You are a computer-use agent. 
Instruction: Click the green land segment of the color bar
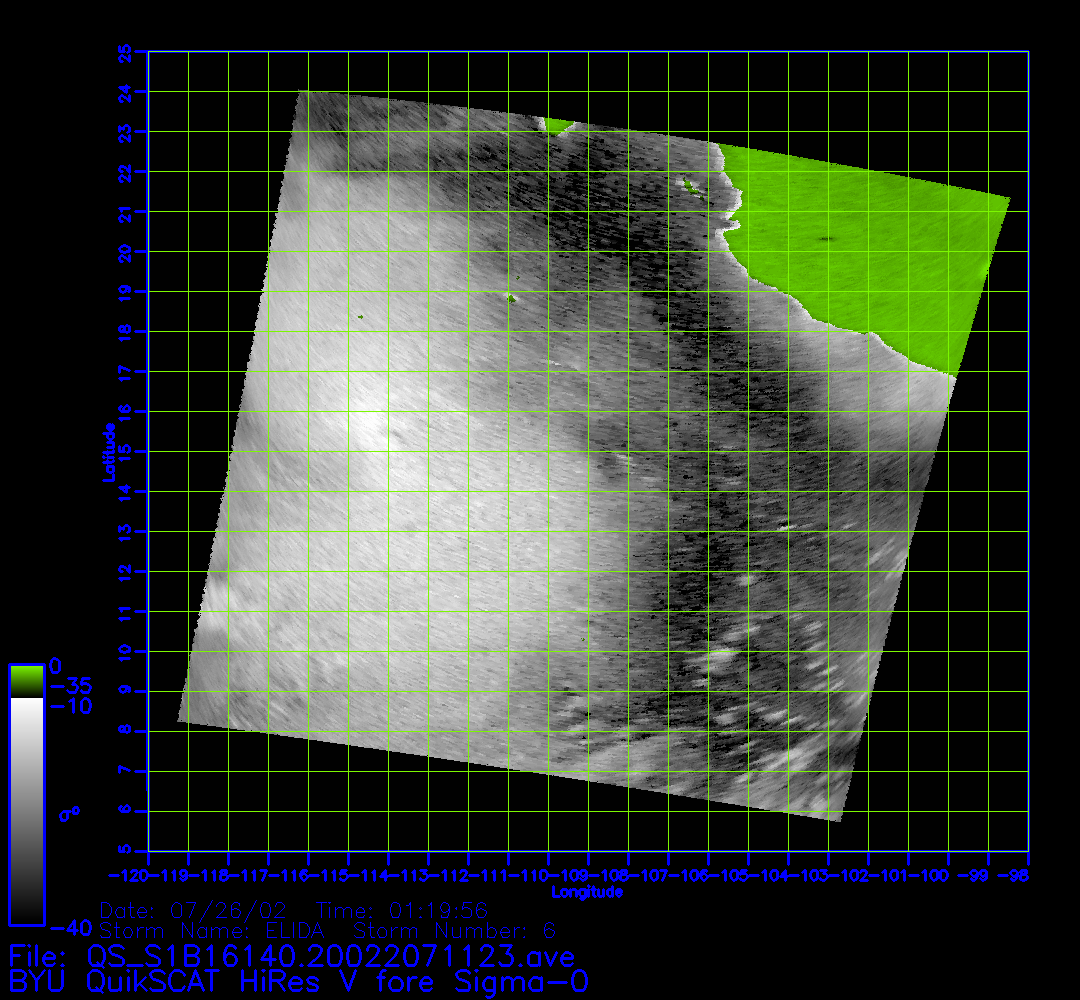(26, 682)
